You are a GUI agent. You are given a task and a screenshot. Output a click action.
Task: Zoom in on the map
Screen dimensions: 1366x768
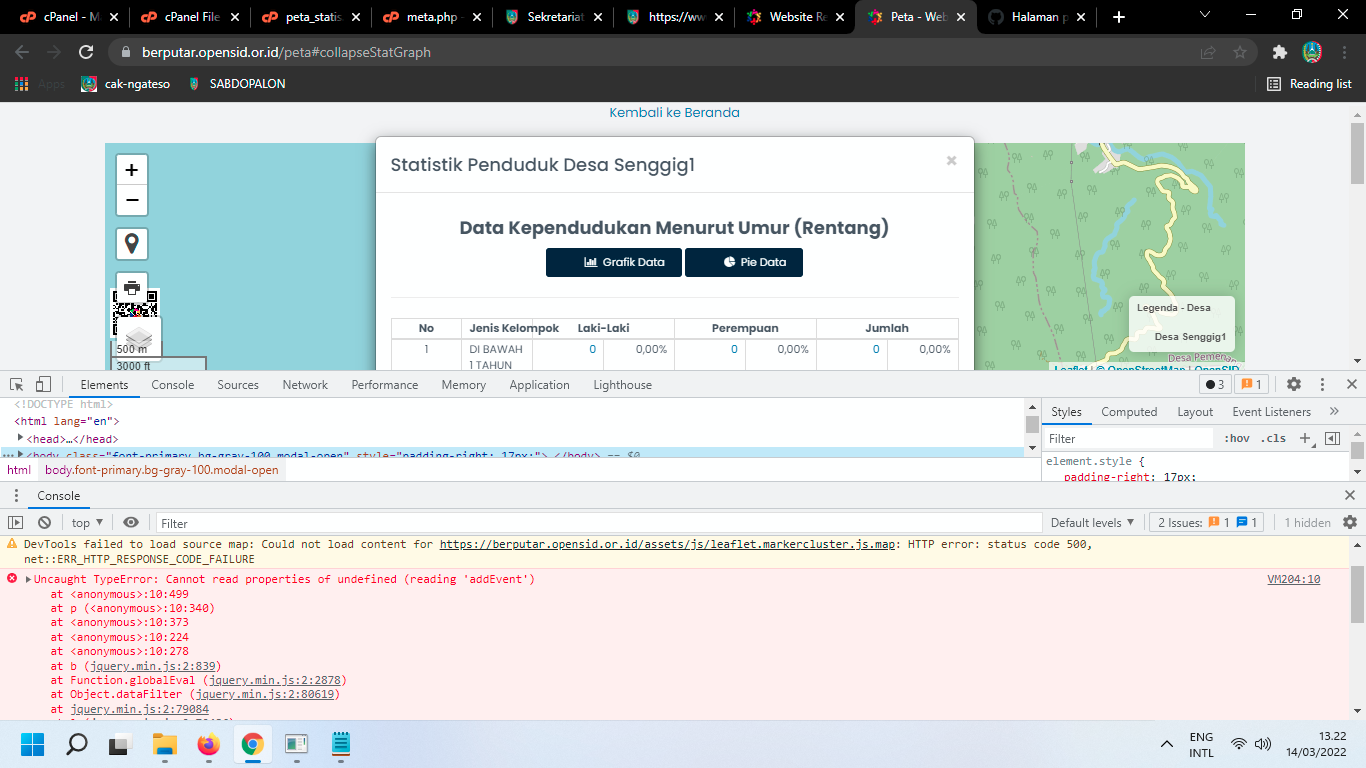[131, 169]
